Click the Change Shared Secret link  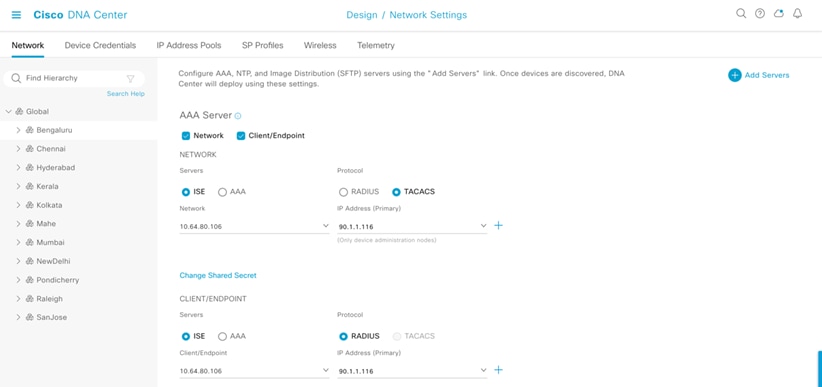[218, 275]
